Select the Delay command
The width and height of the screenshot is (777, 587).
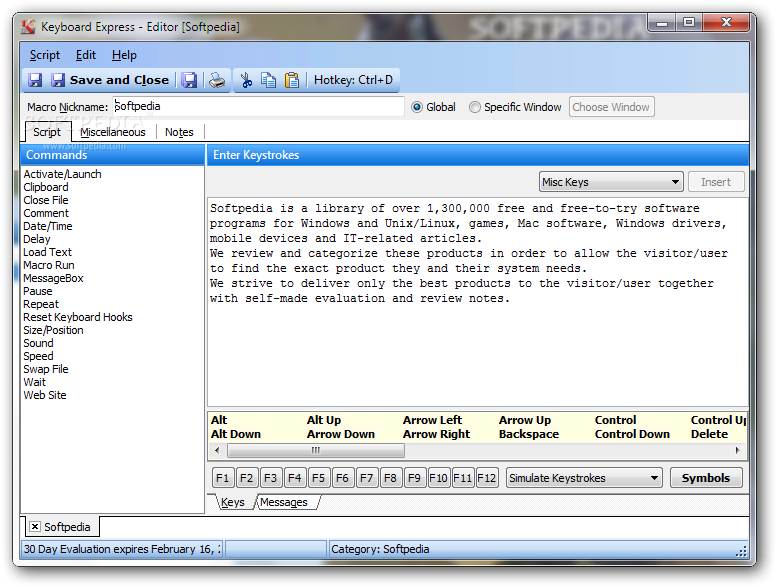(37, 239)
